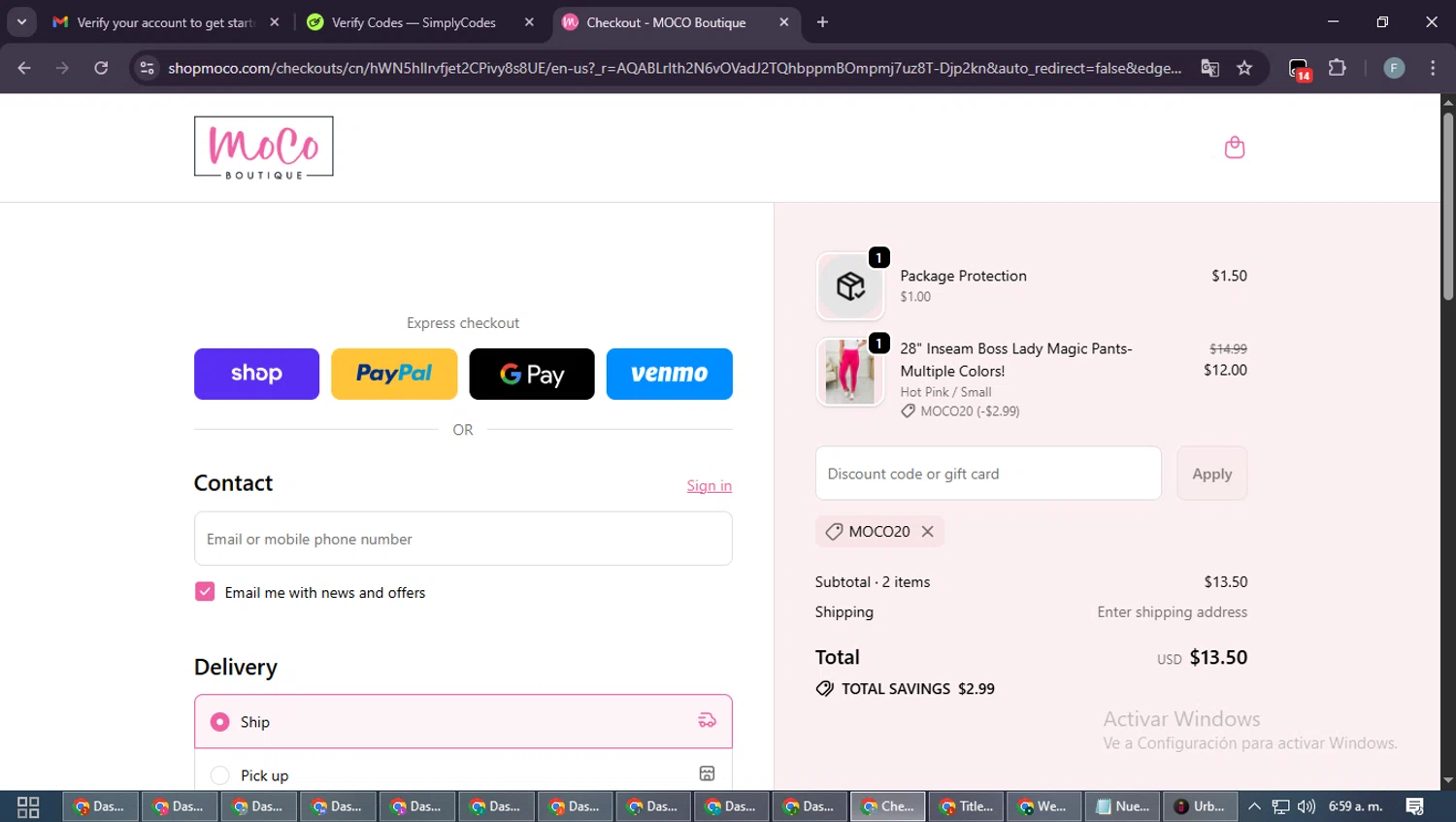Viewport: 1456px width, 822px height.
Task: Switch to the Gmail Verify your account tab
Action: [166, 22]
